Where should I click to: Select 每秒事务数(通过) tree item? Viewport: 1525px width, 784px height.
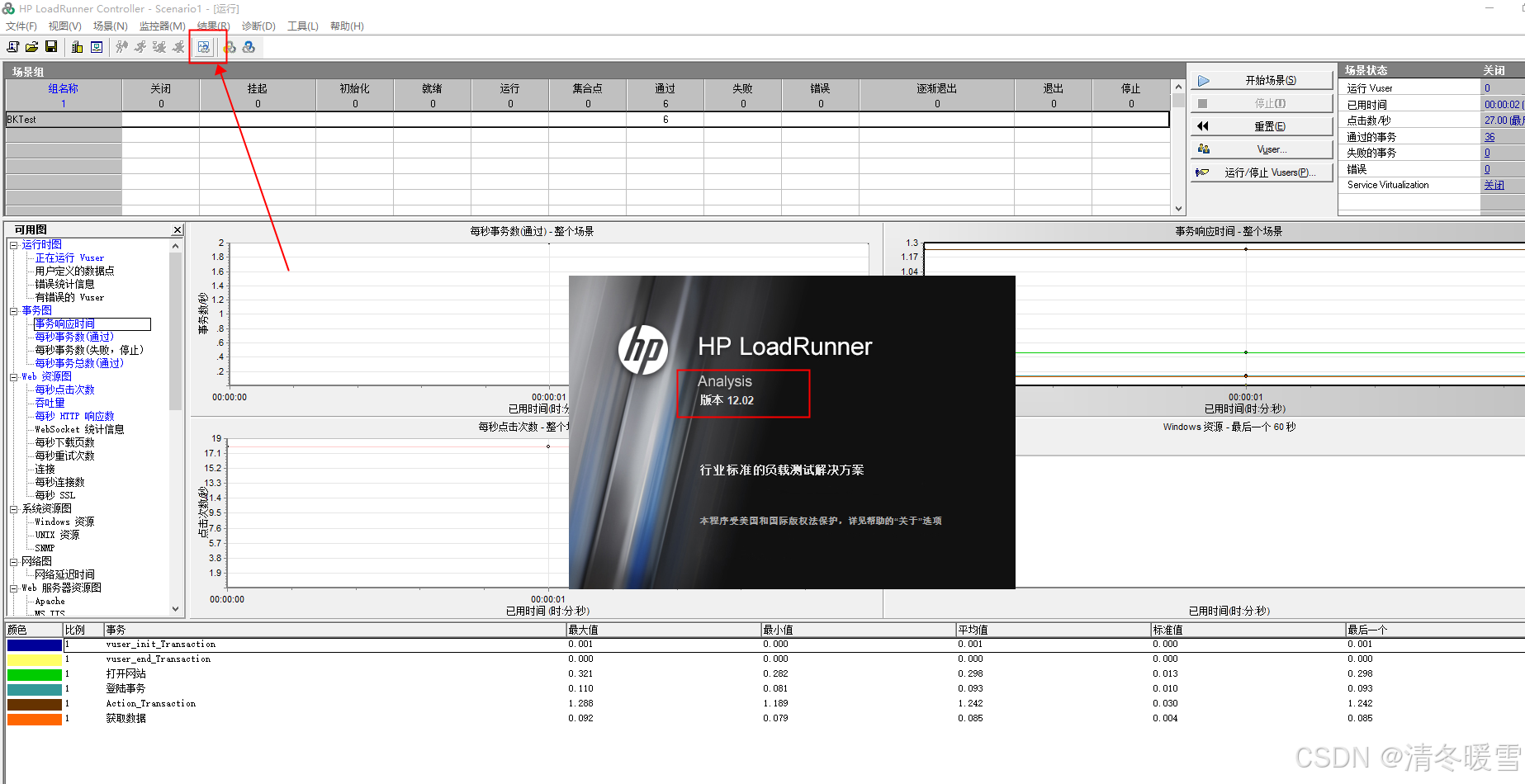click(x=74, y=338)
